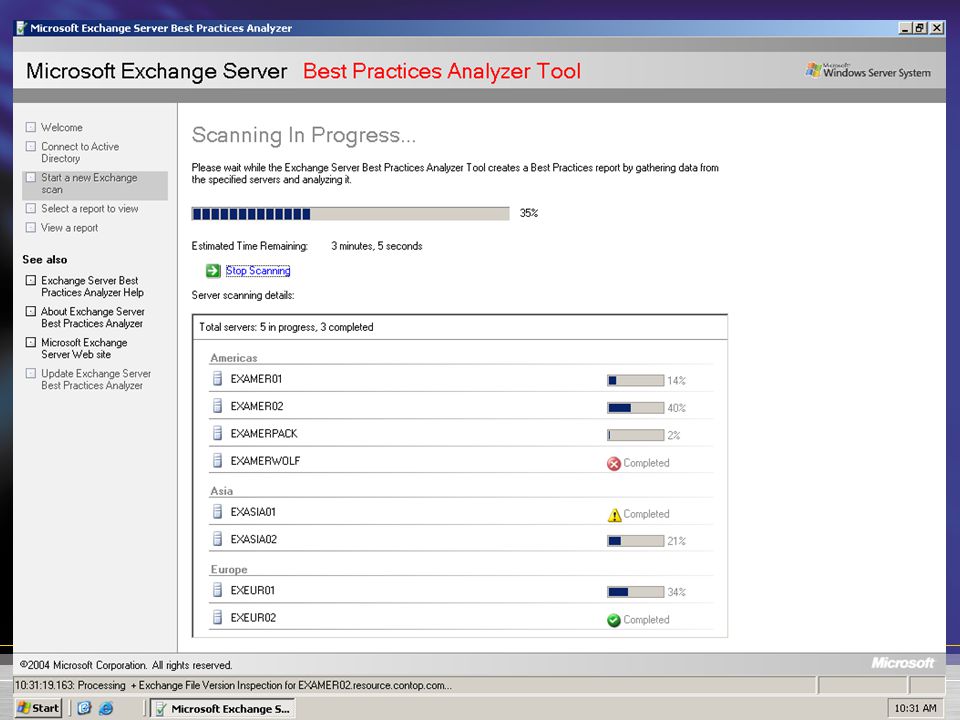
Task: Select the EXAMER02 server icon
Action: click(217, 405)
